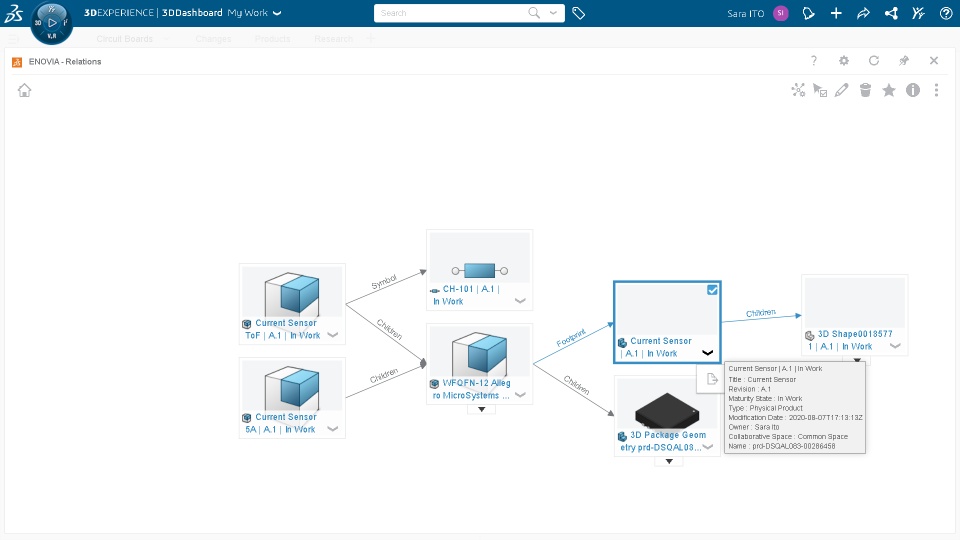Expand selected Current Sensor chevron menu
This screenshot has width=960, height=540.
pos(707,353)
